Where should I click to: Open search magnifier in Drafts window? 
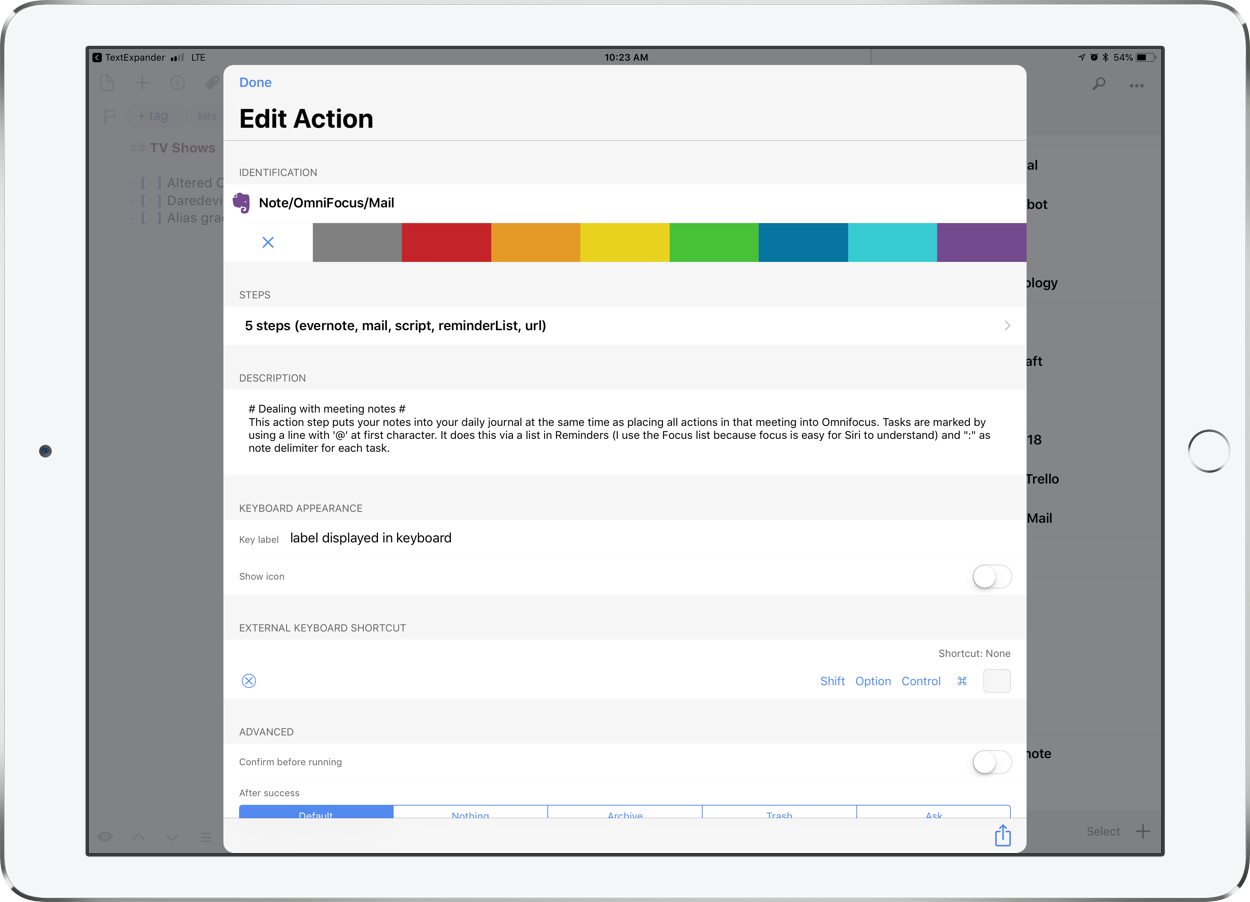point(1099,85)
